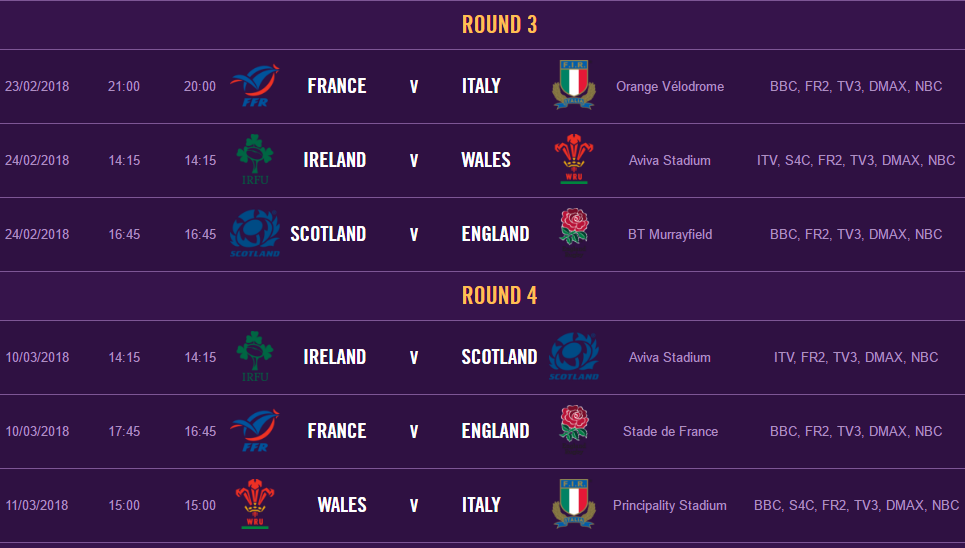This screenshot has width=965, height=548.
Task: Select the ROUND 3 heading
Action: point(499,25)
